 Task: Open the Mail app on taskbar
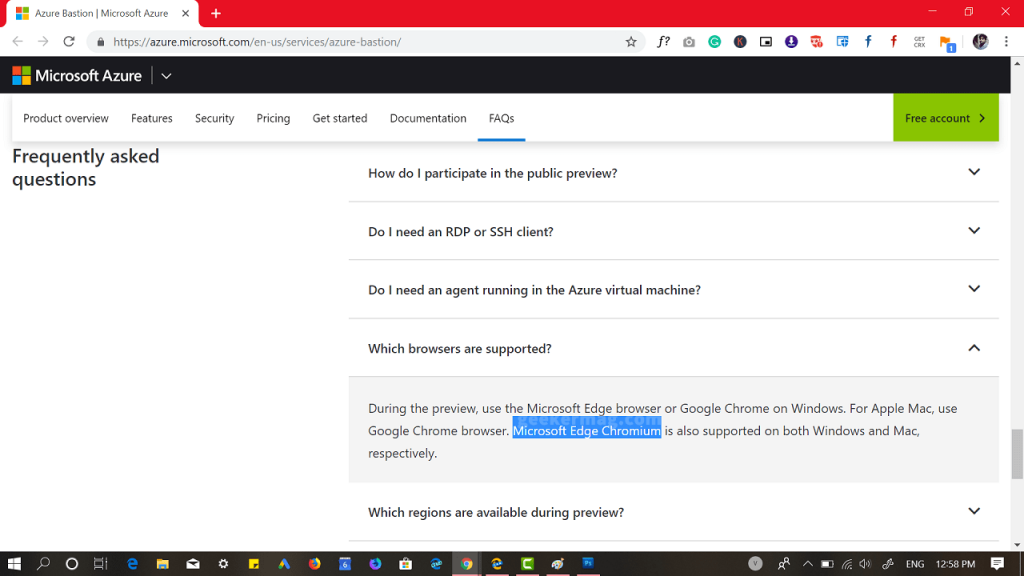pos(193,564)
